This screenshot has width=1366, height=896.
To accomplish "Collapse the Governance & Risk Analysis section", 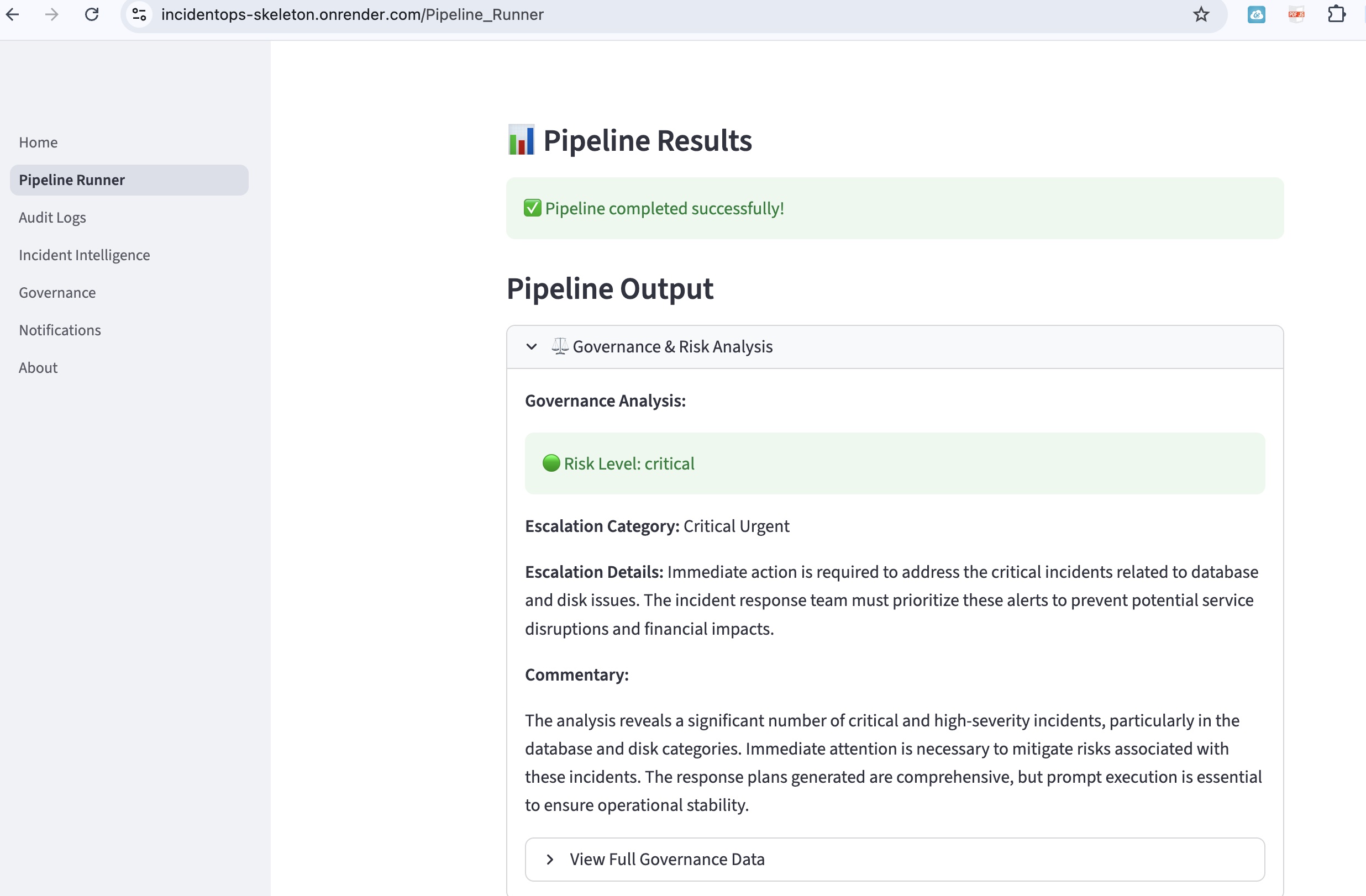I will [x=672, y=346].
